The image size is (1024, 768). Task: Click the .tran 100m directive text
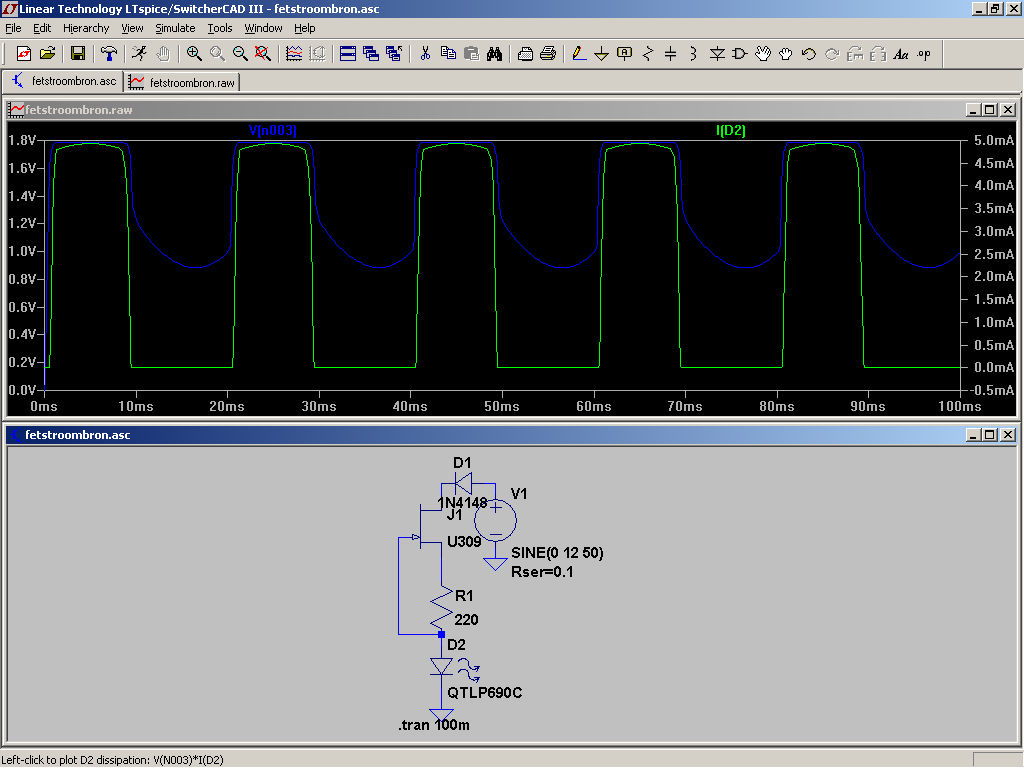click(x=434, y=725)
